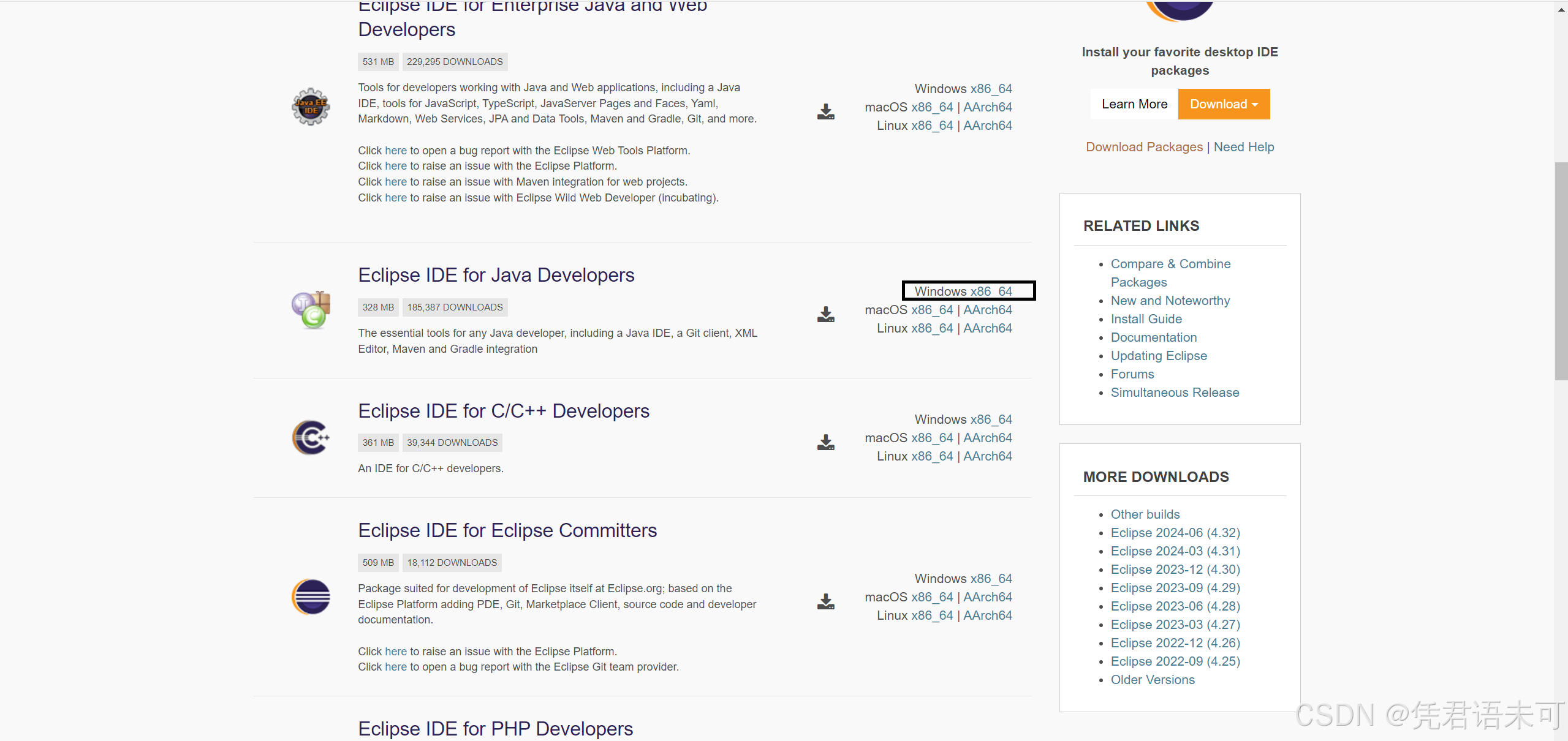Click 'here' for Eclipse Git team provider bug
Screen dimensions: 1568x741
[396, 667]
